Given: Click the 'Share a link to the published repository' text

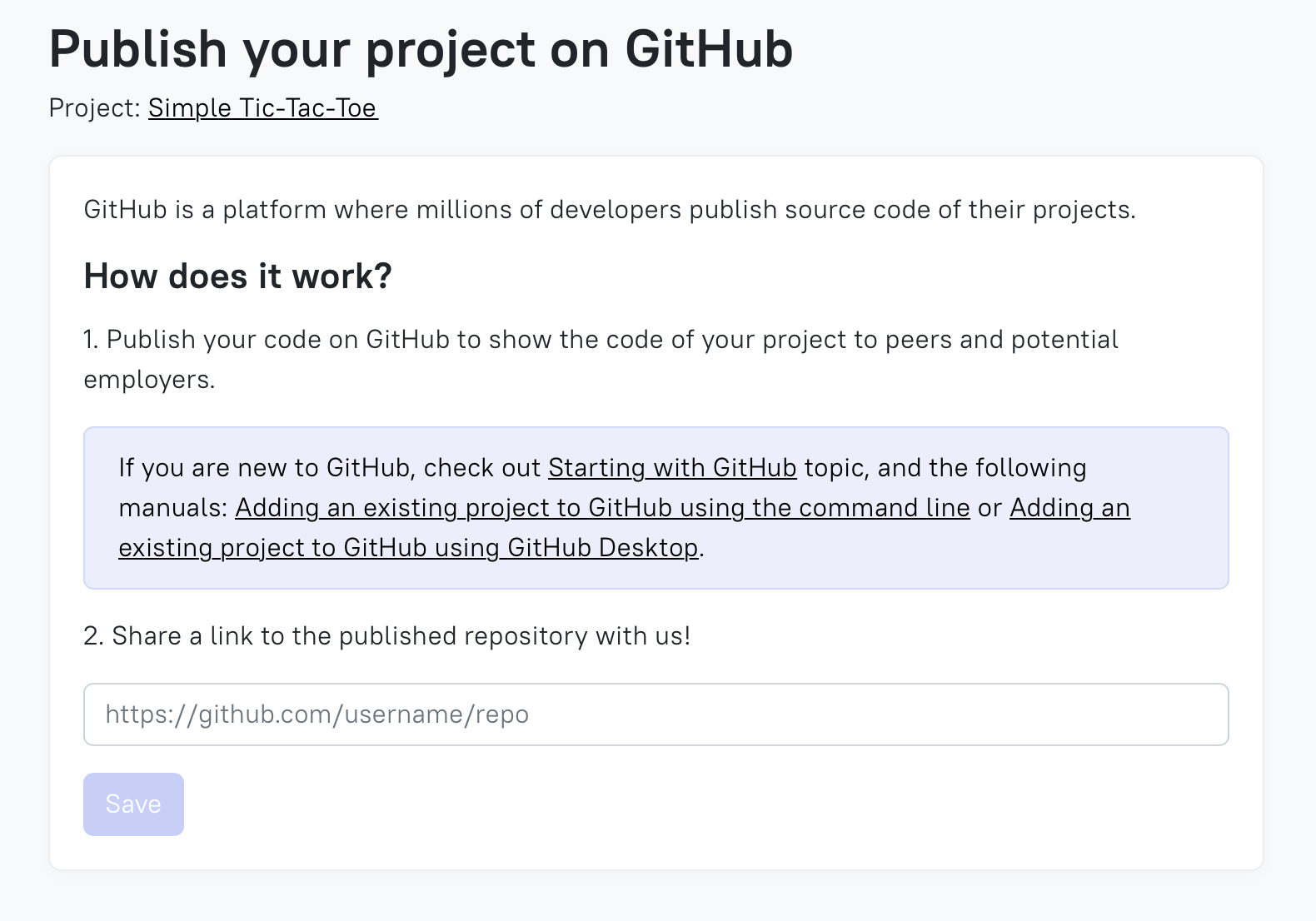Looking at the screenshot, I should [x=387, y=636].
